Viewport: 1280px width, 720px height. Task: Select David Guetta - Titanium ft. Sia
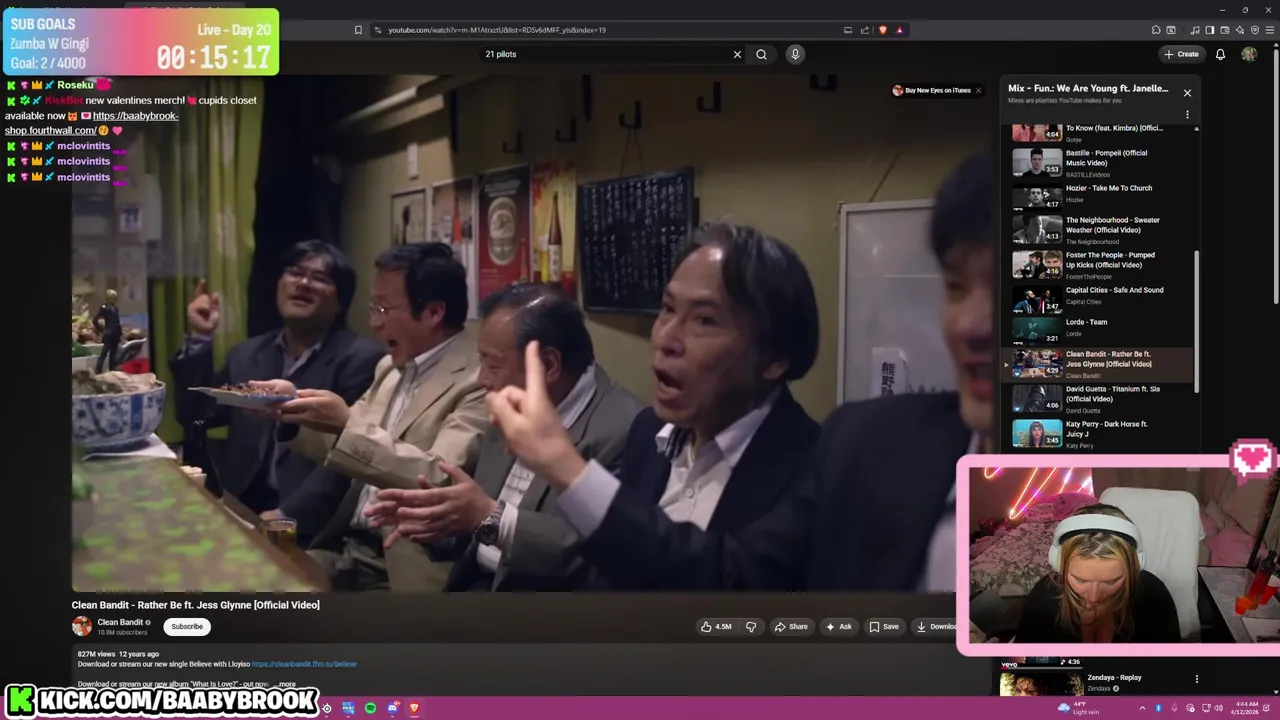coord(1100,398)
